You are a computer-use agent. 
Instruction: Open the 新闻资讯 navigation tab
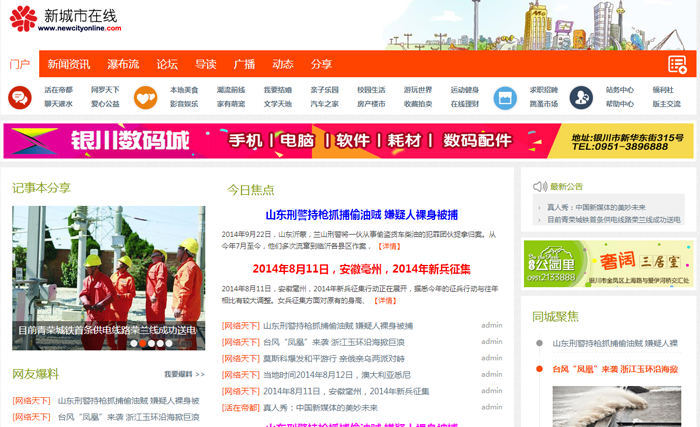coord(69,64)
